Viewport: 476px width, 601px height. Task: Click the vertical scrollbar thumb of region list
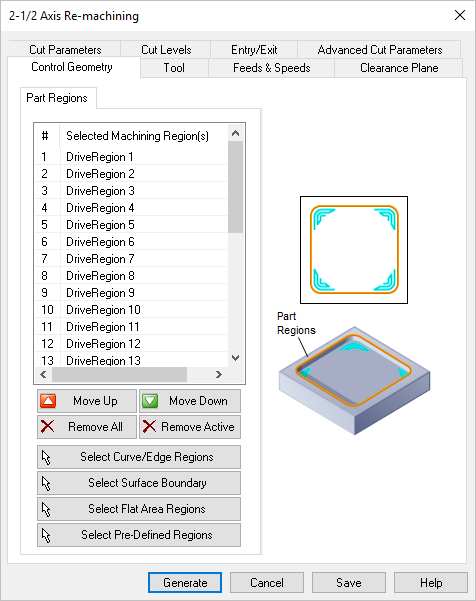coord(236,187)
